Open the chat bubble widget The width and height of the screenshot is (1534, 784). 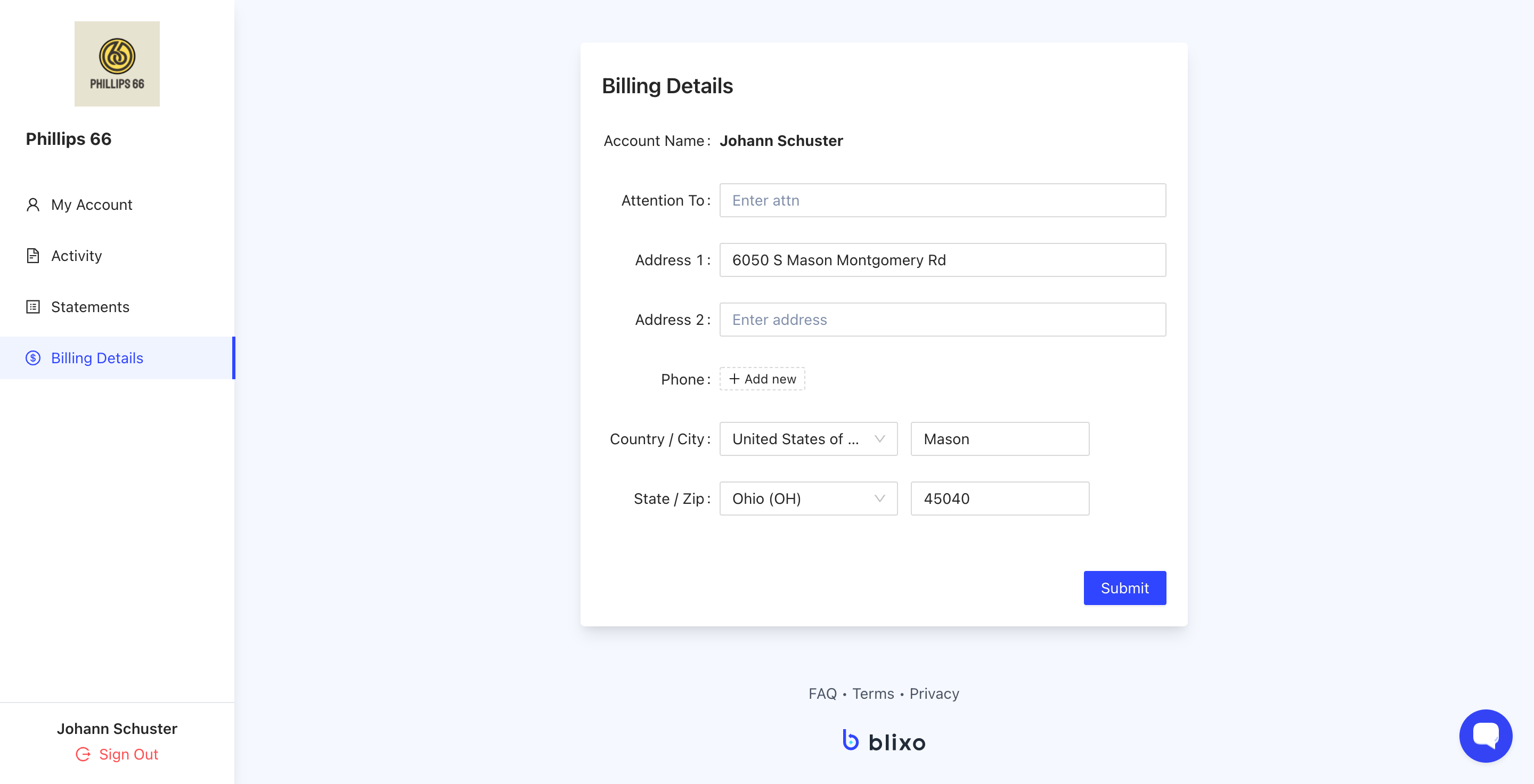1484,735
